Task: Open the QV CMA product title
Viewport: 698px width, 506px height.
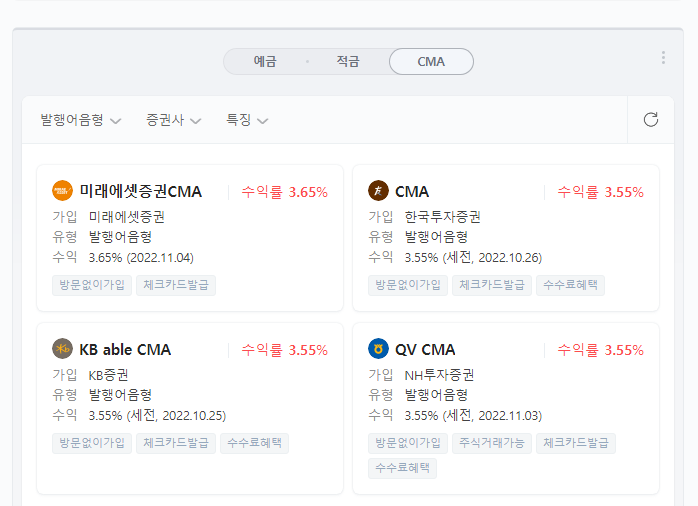Action: tap(425, 349)
